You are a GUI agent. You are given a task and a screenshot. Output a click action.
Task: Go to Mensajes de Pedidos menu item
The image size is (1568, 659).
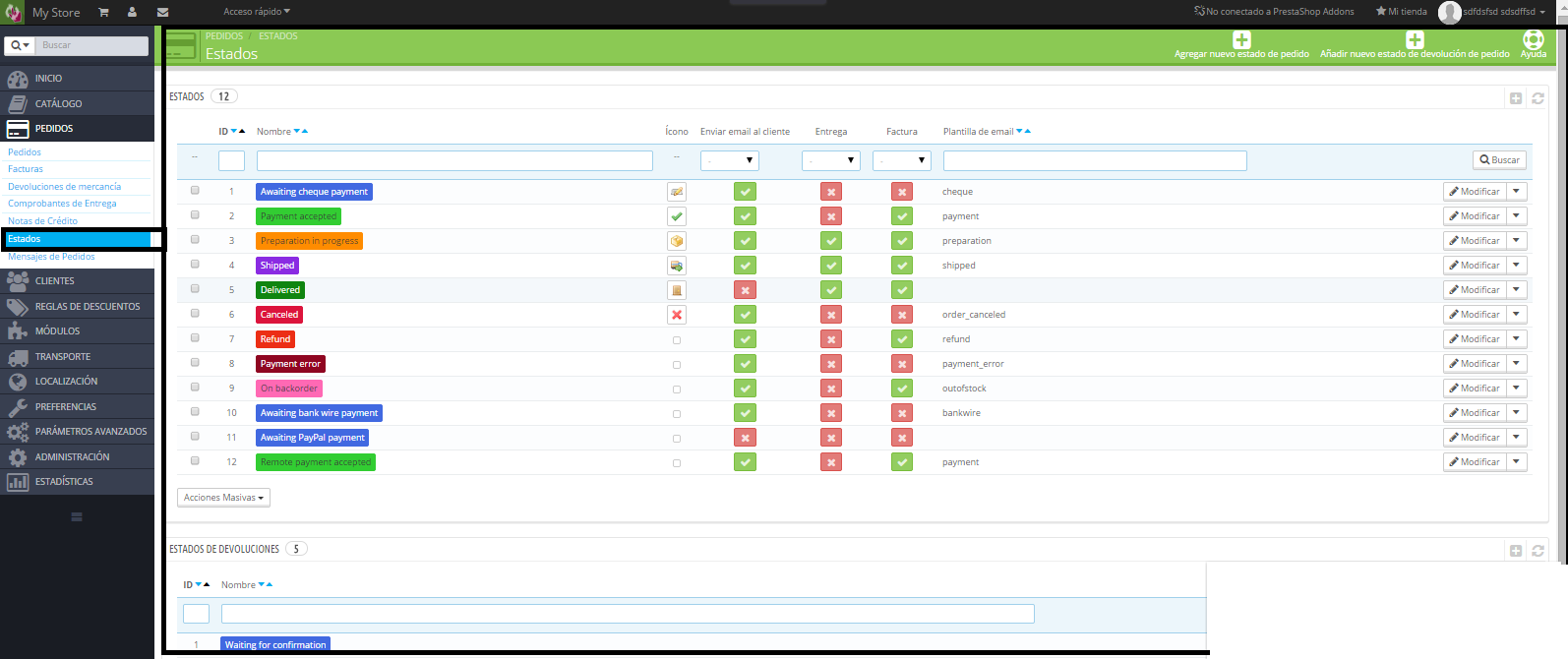coord(51,257)
